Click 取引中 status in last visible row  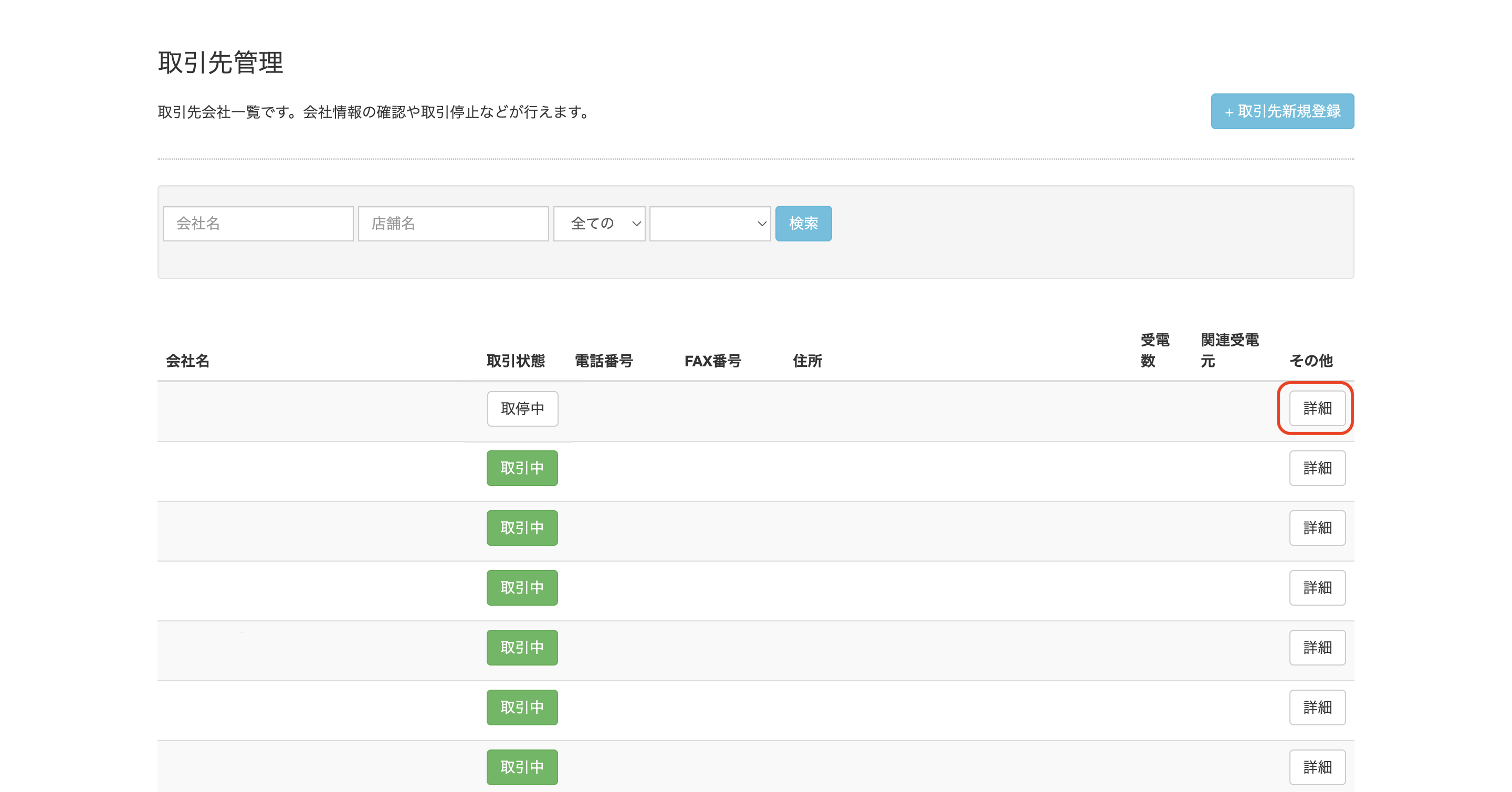pyautogui.click(x=522, y=767)
